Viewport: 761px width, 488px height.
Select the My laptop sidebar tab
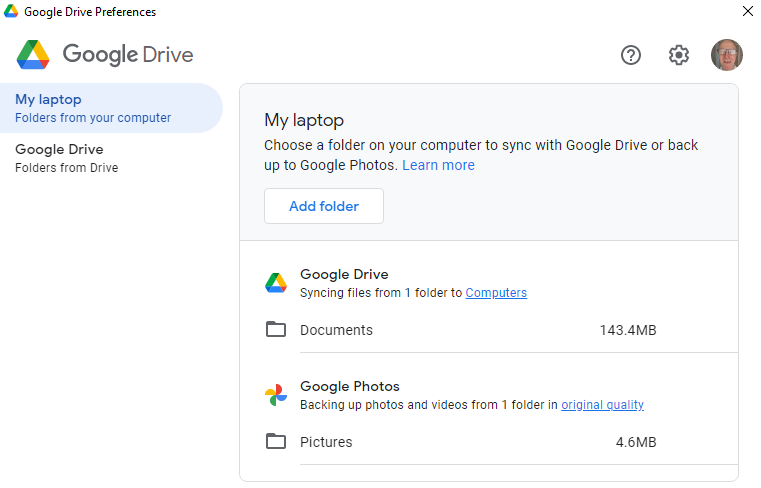point(111,108)
